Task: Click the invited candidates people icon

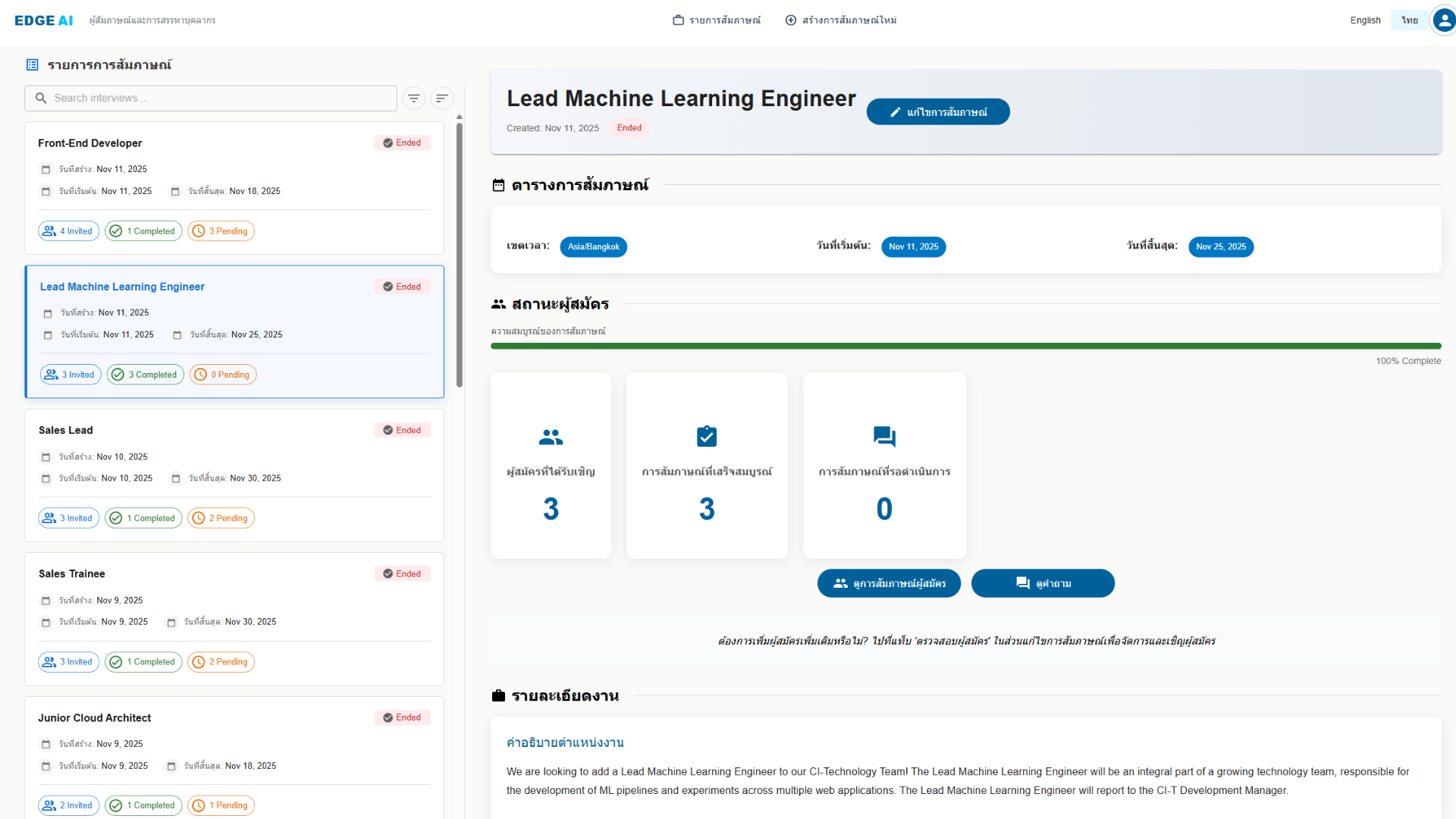Action: (551, 437)
